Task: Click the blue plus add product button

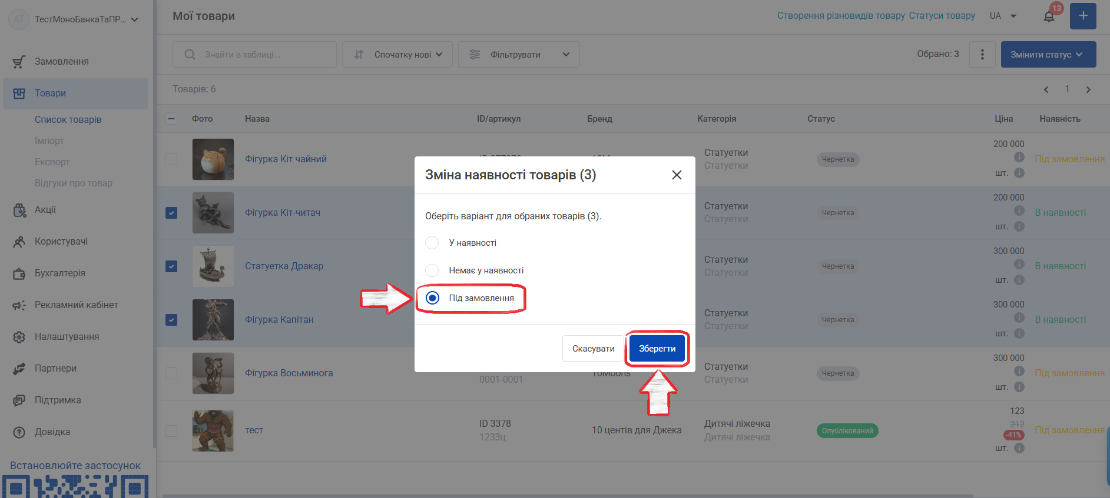Action: (x=1083, y=16)
